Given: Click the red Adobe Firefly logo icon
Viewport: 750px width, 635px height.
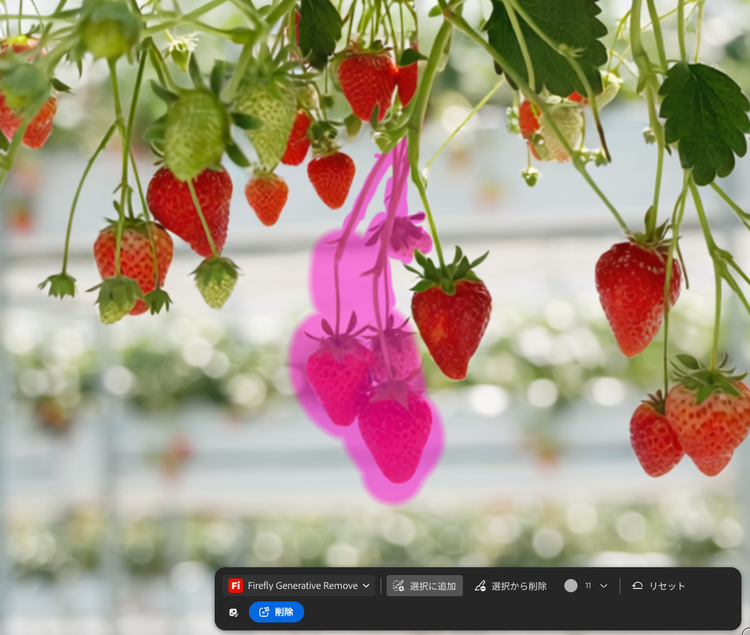Looking at the screenshot, I should click(236, 586).
